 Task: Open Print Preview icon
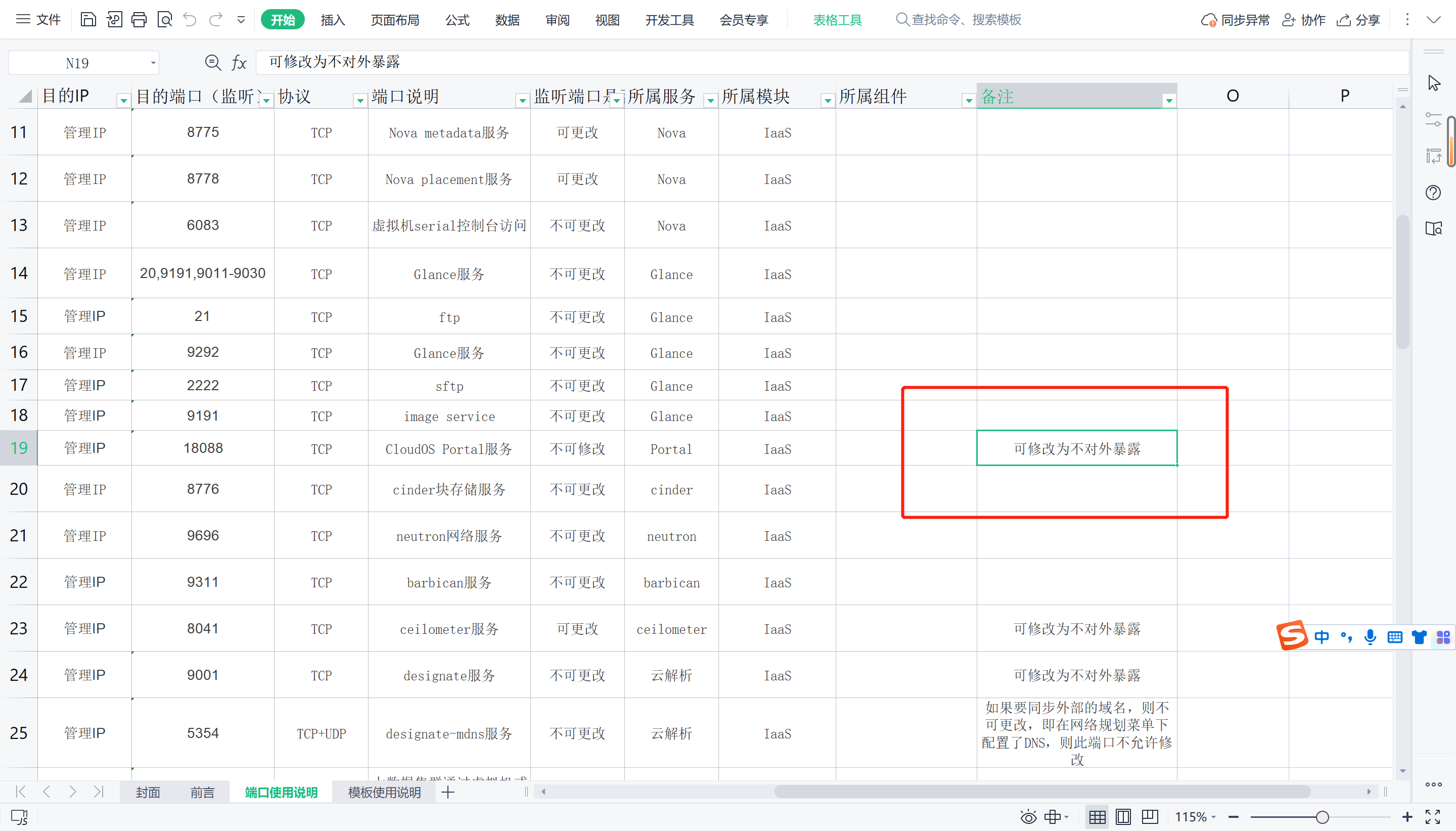point(164,20)
